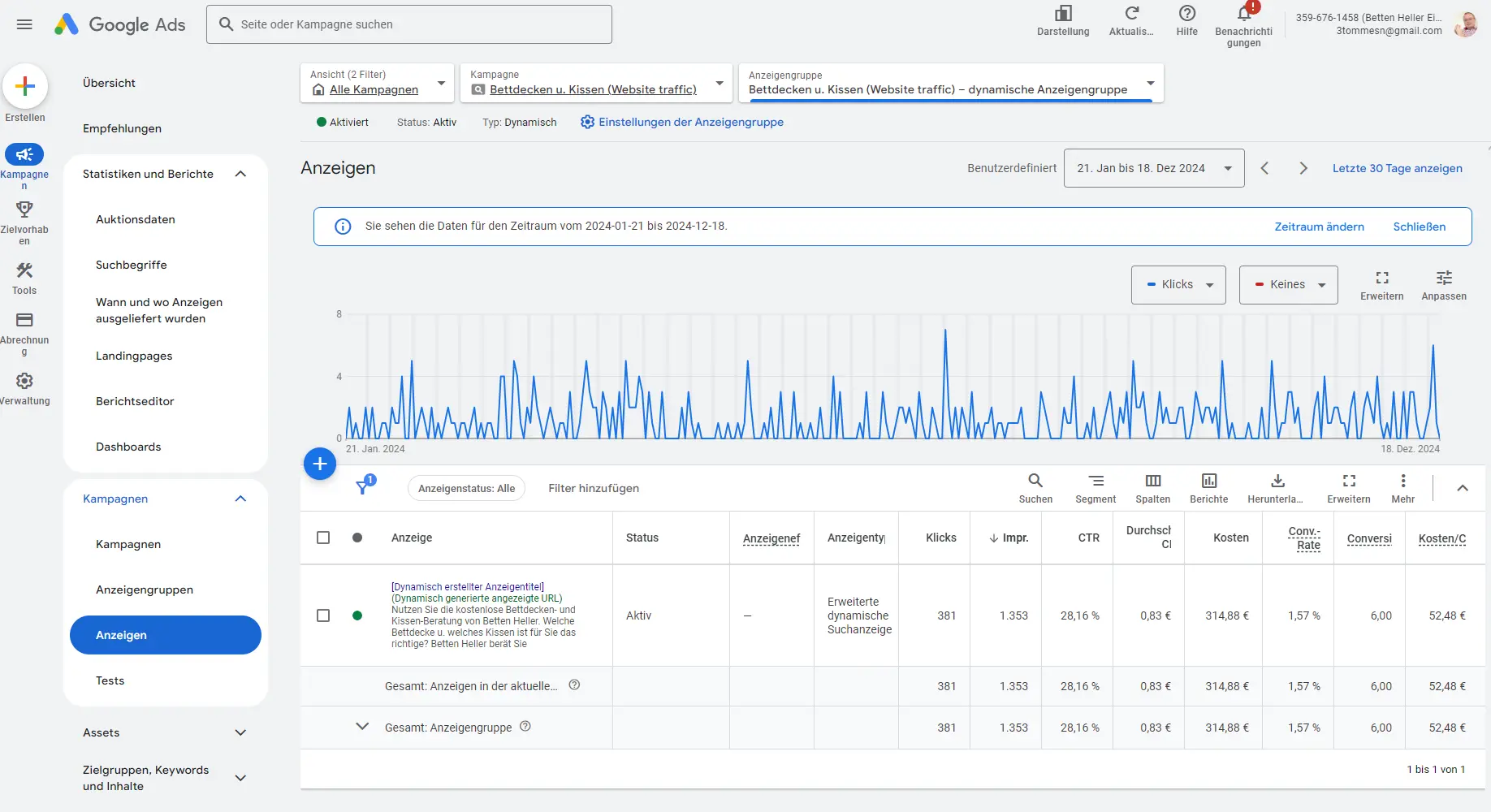Open the Anzeigengruppe dropdown
1491x812 pixels.
(x=951, y=83)
